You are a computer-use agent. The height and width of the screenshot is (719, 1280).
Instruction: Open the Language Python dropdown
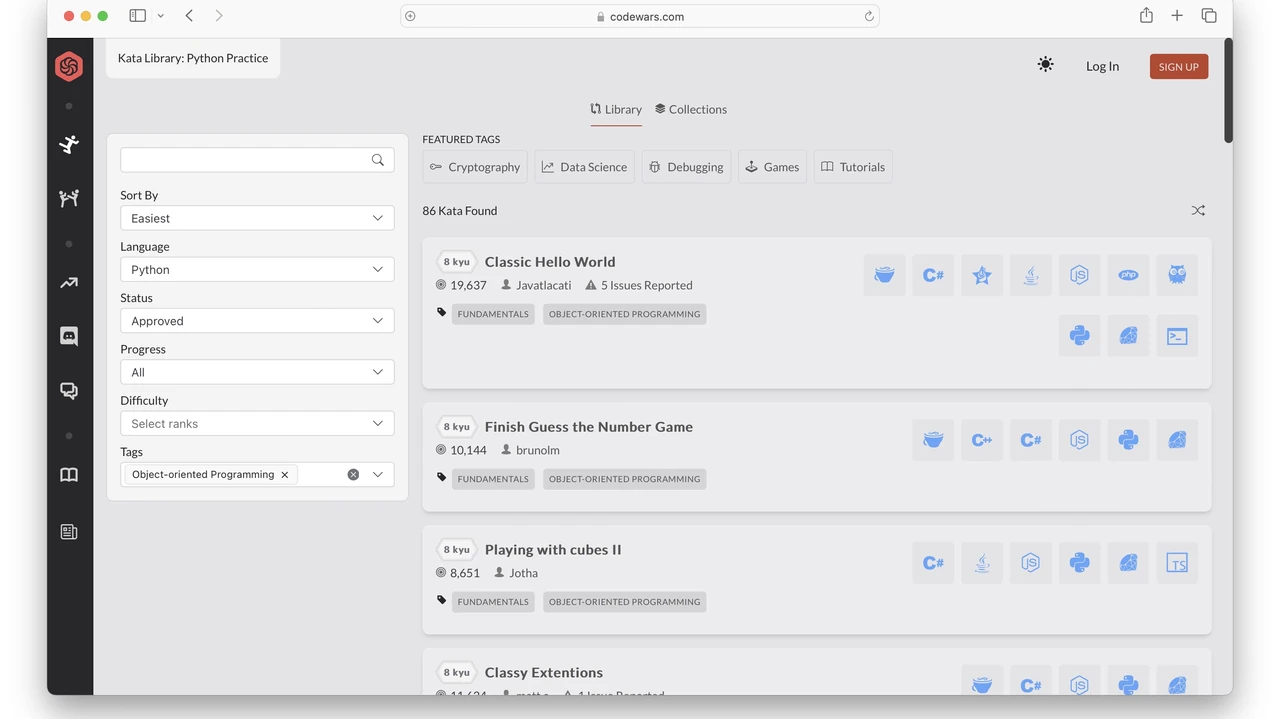(x=257, y=269)
